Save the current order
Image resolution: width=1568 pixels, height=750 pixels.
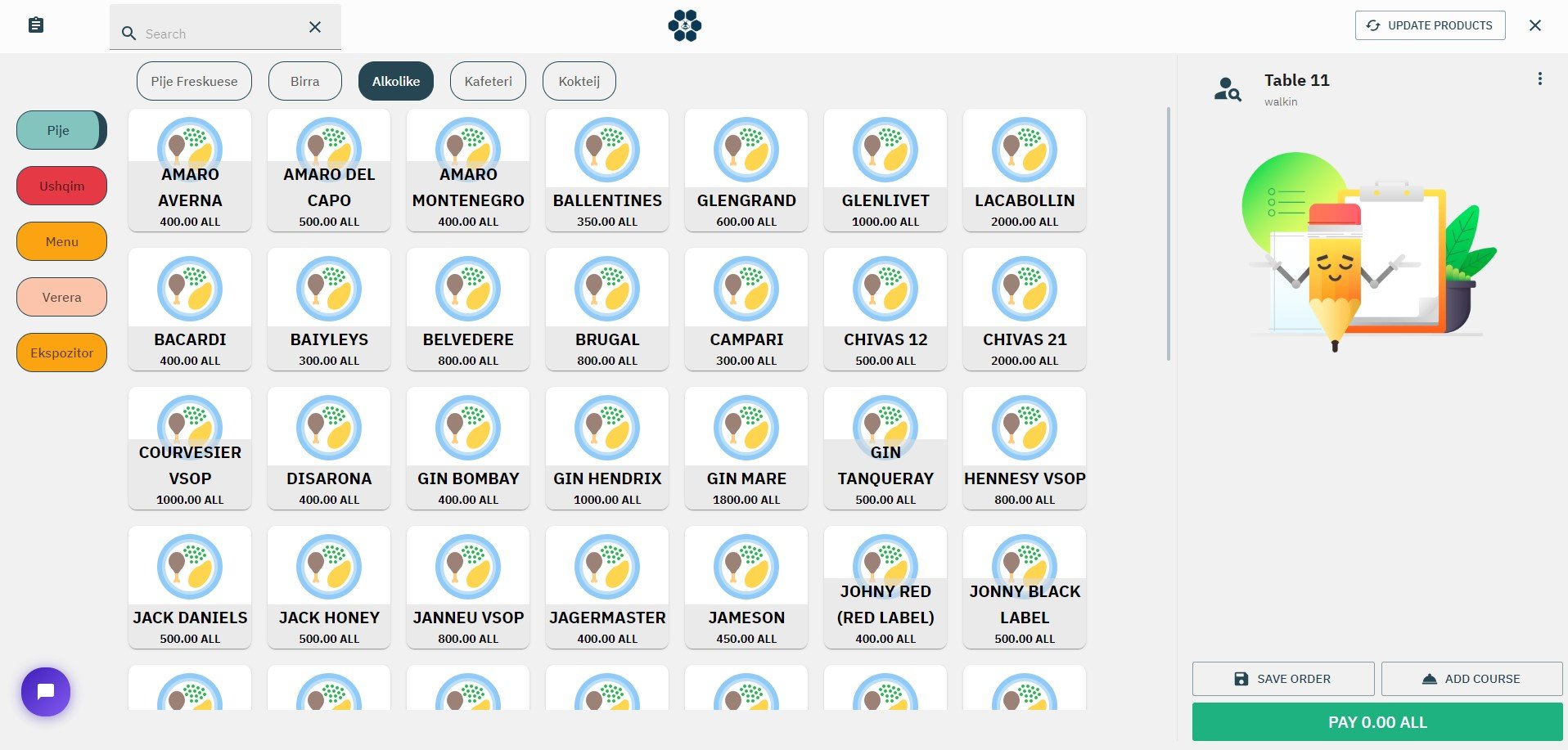[x=1282, y=679]
